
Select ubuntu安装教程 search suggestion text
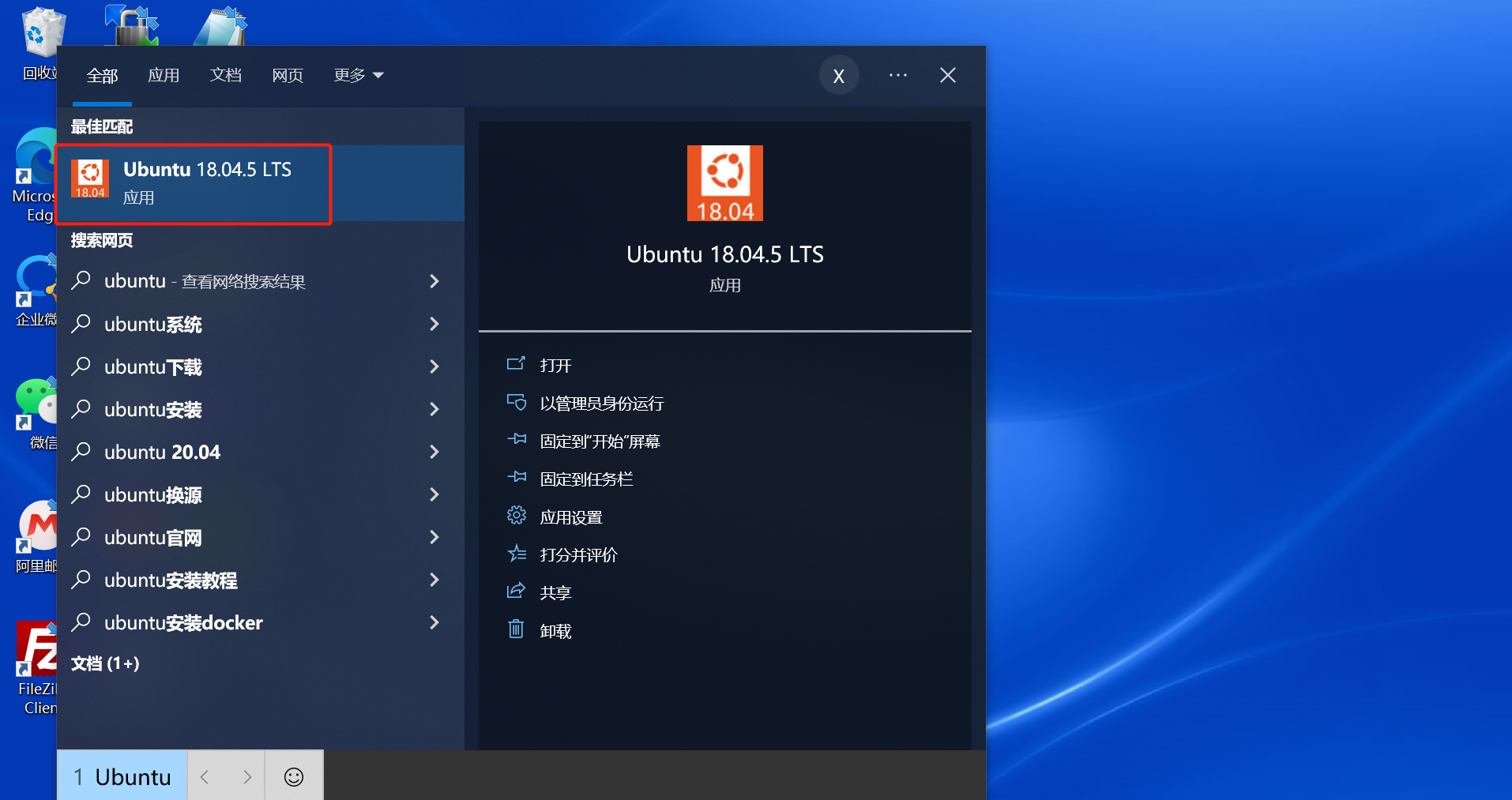coord(171,580)
